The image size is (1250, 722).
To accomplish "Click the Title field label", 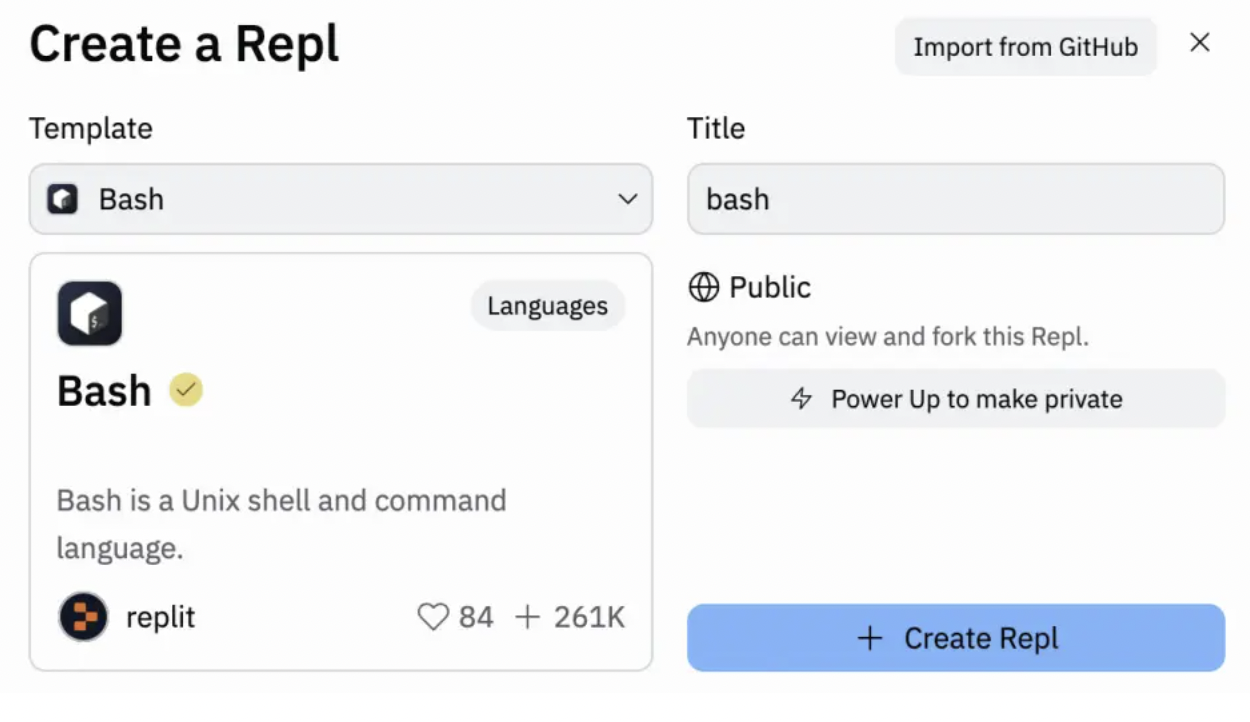I will [716, 128].
